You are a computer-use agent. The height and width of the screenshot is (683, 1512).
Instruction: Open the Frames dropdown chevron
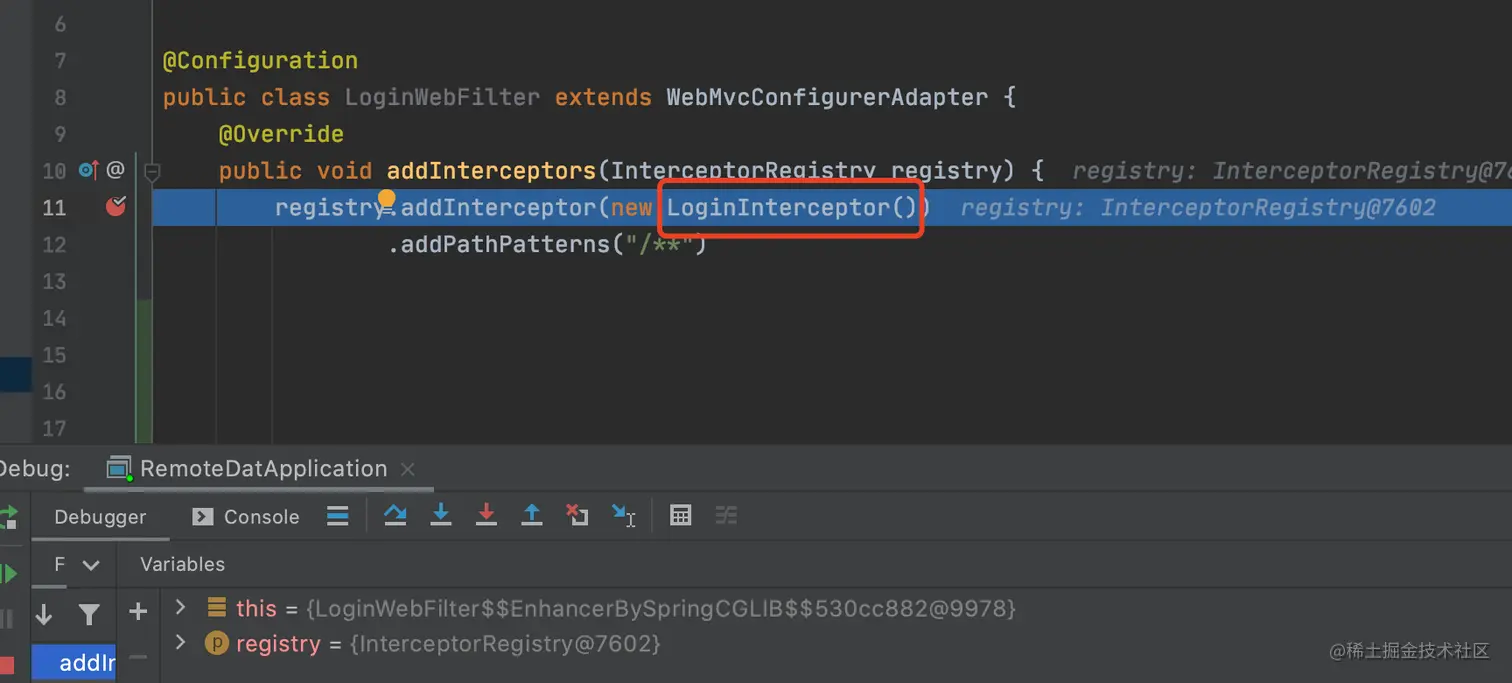click(x=91, y=565)
